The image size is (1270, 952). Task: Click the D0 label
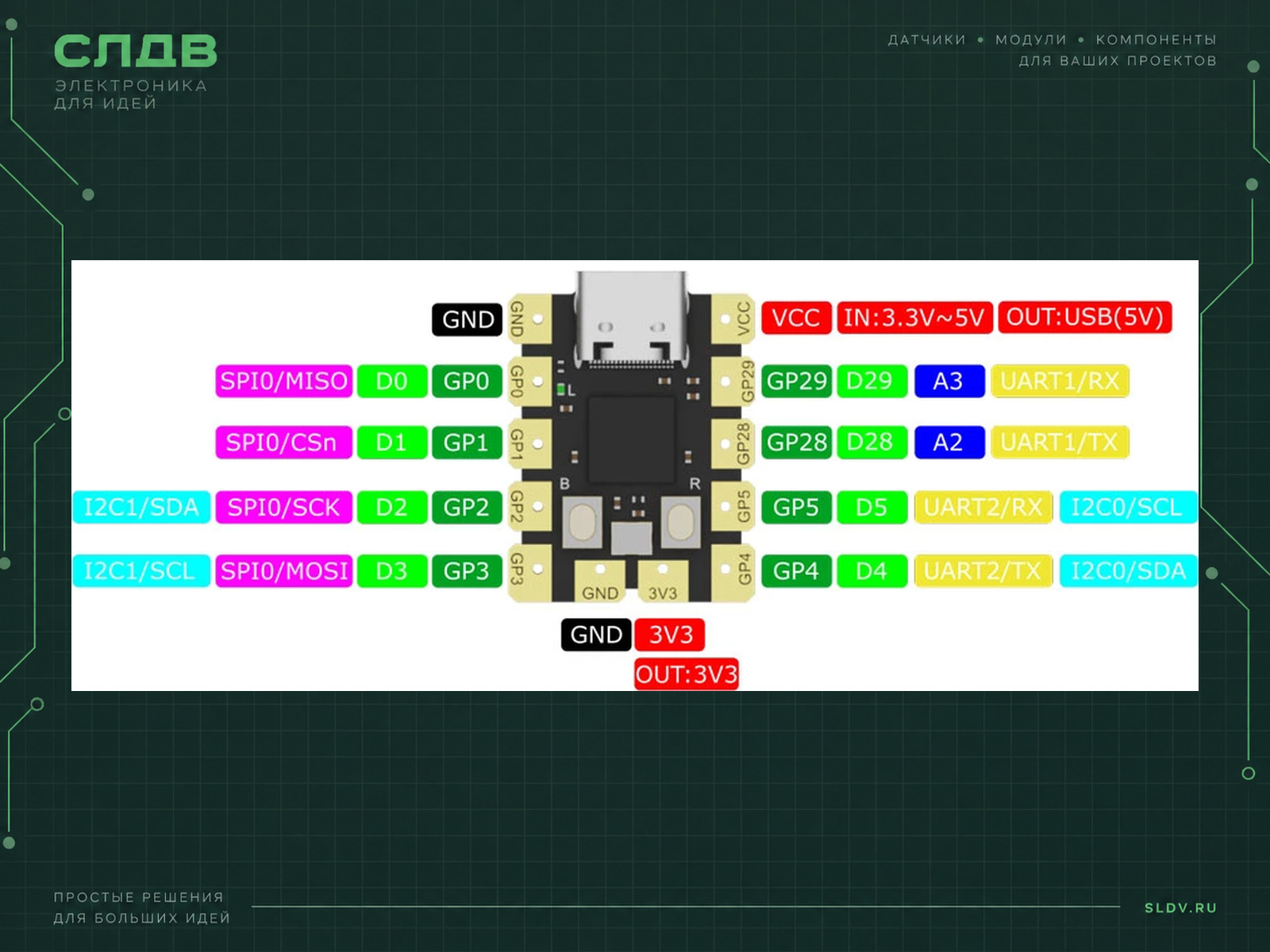[x=391, y=381]
